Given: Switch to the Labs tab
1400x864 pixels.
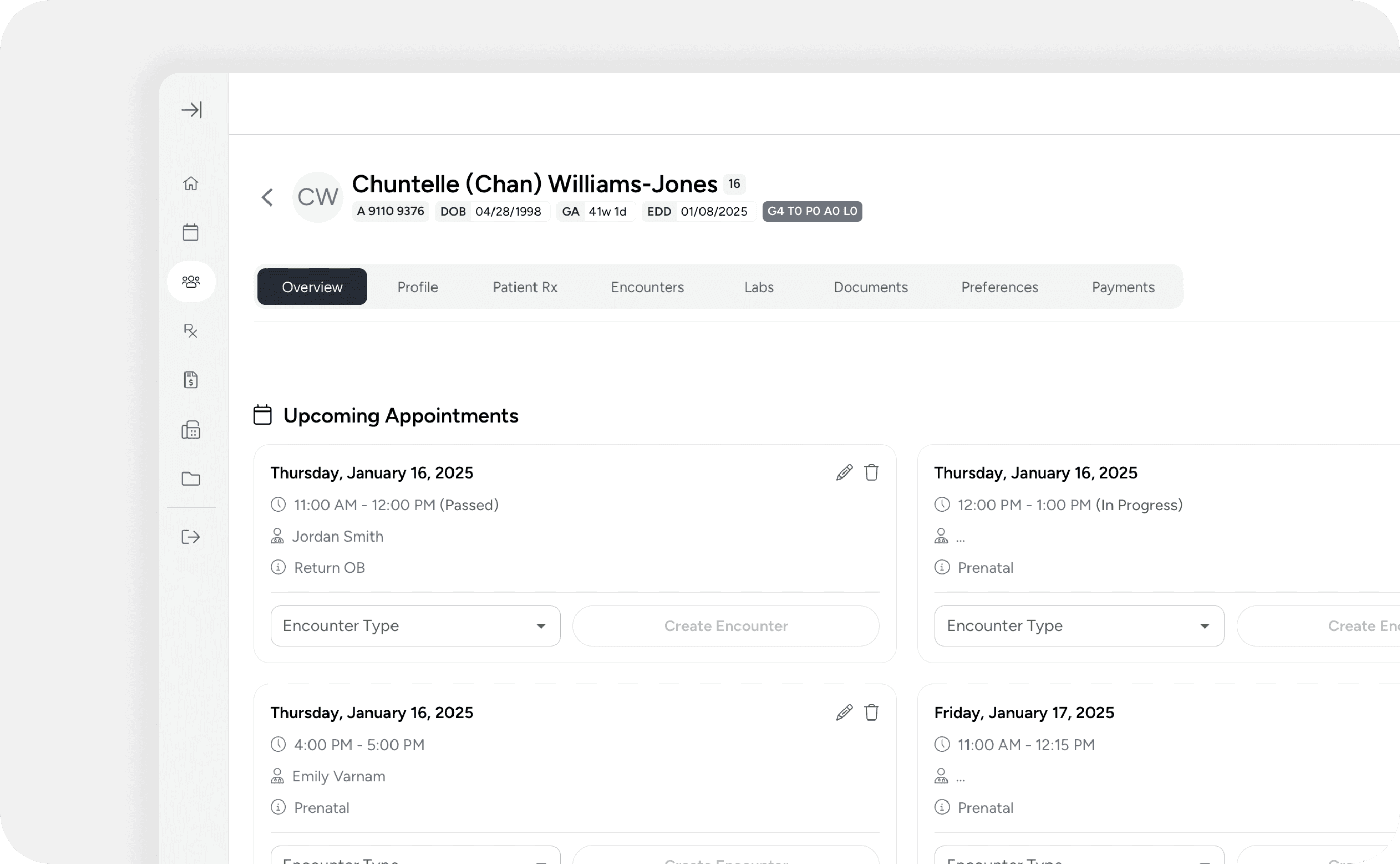Looking at the screenshot, I should point(758,287).
